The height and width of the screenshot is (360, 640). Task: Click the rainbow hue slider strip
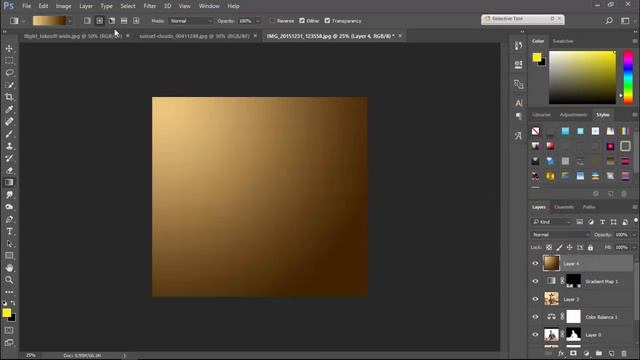(628, 78)
